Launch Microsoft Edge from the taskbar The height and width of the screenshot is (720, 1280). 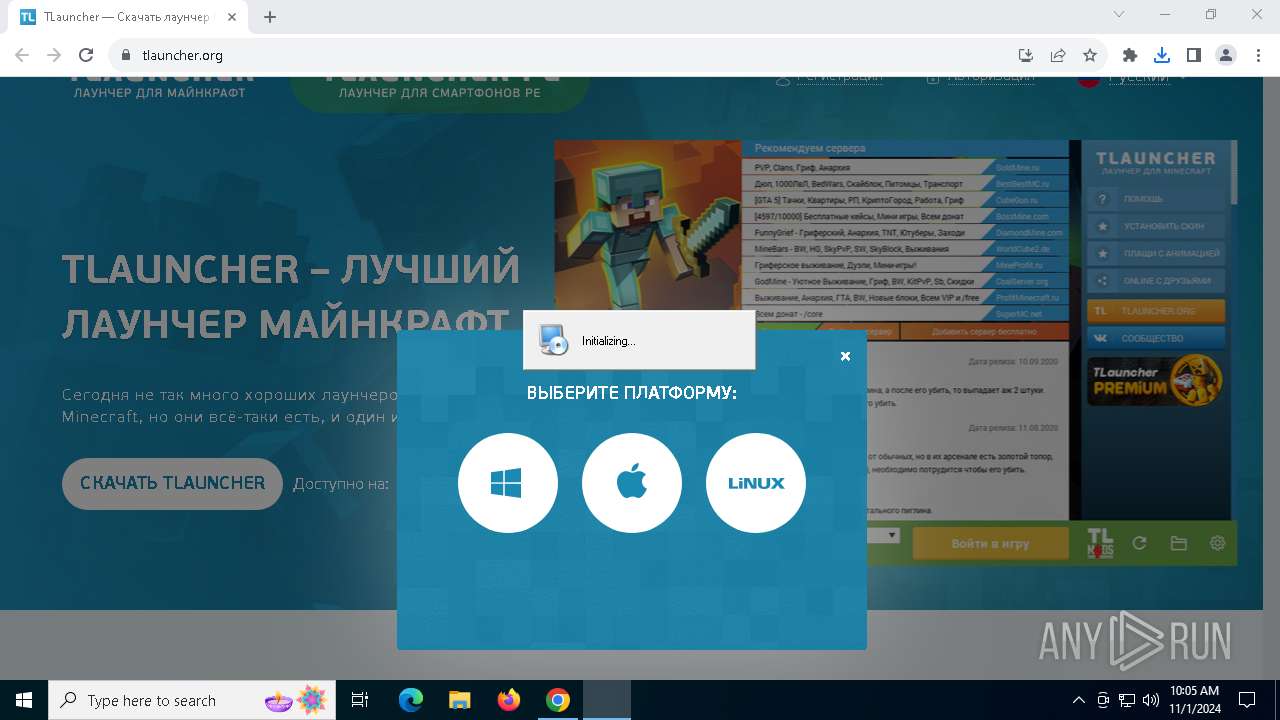[411, 700]
